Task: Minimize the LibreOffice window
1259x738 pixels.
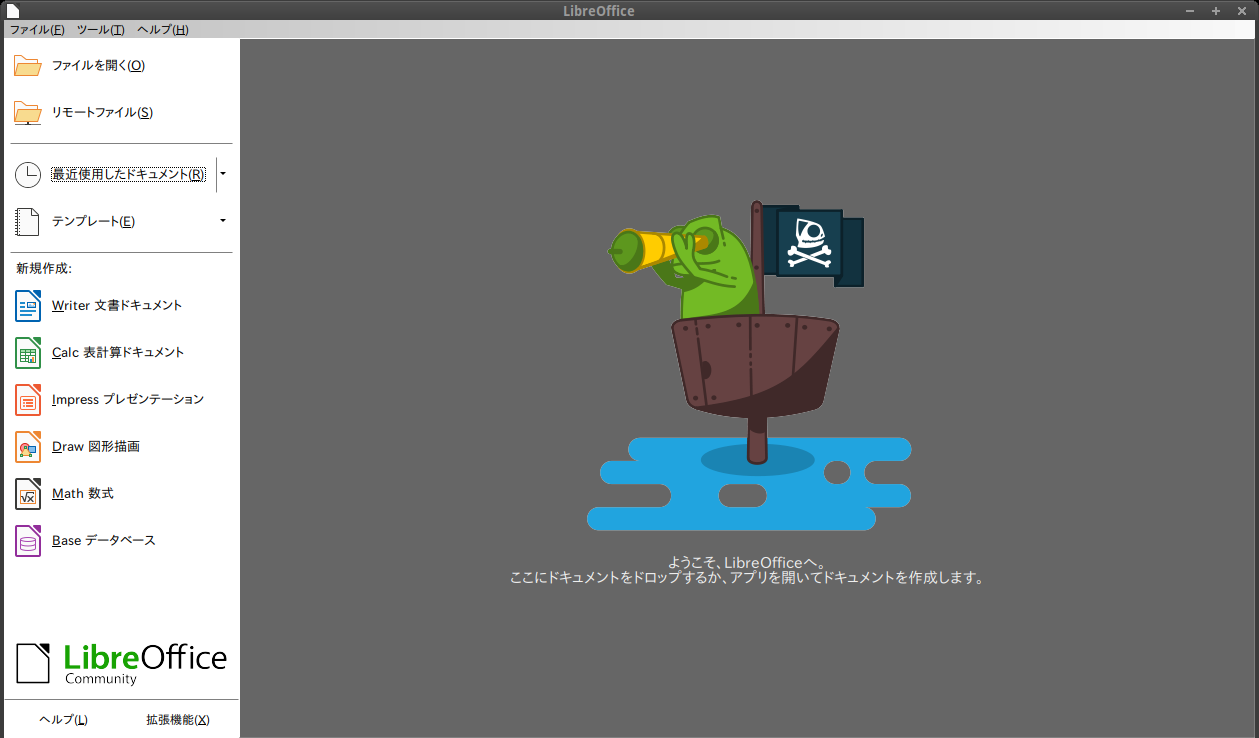Action: [1190, 10]
